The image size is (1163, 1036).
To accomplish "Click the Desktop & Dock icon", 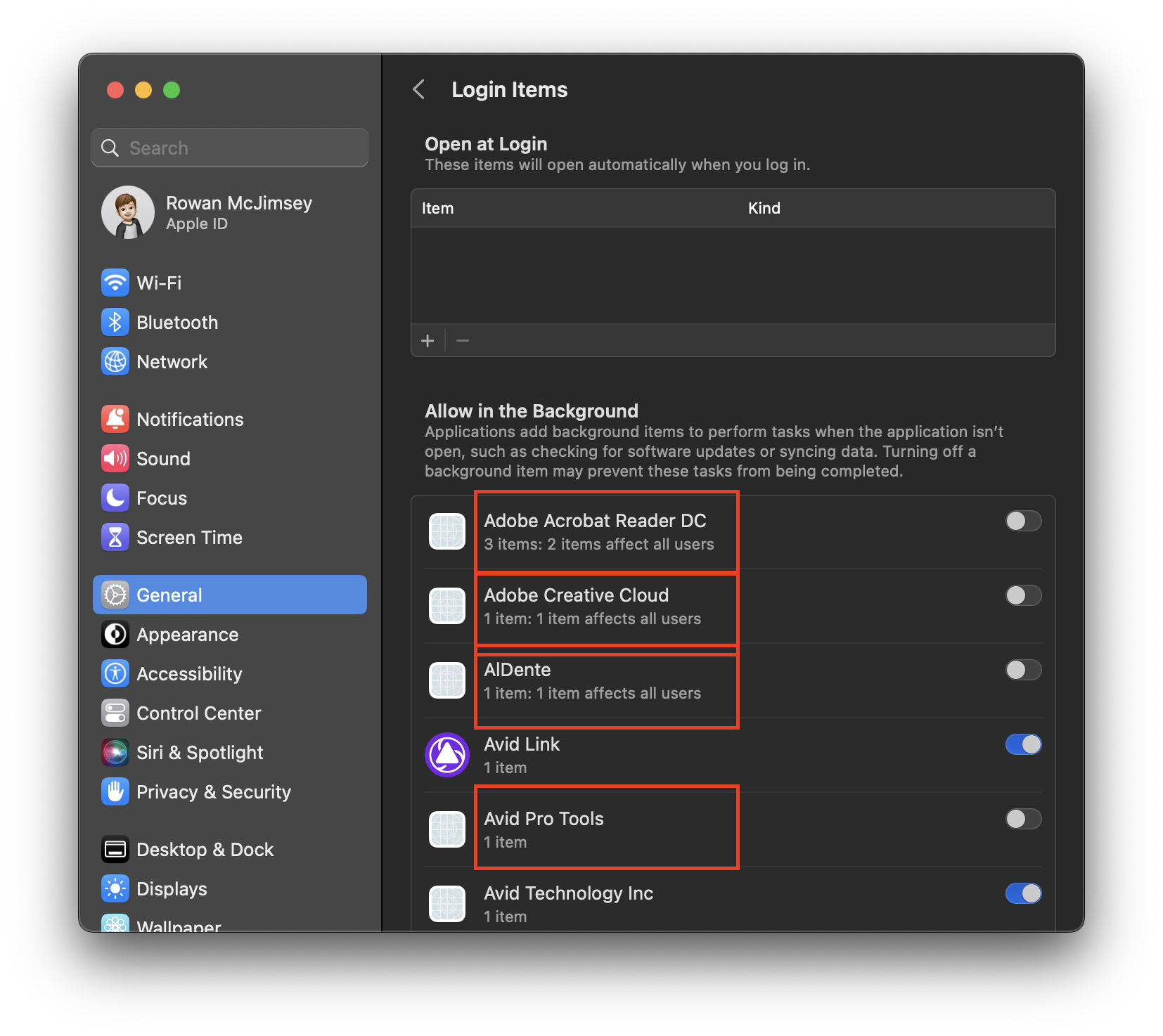I will 115,849.
